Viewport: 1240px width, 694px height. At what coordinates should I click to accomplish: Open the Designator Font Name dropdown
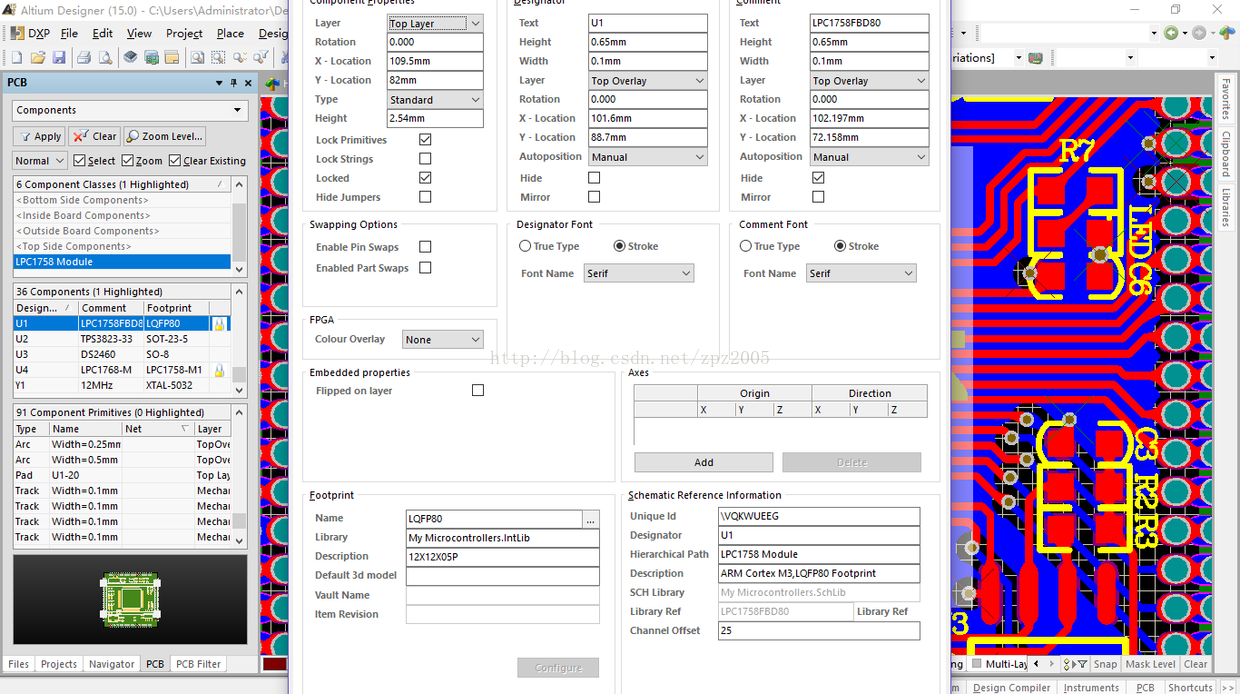[639, 273]
